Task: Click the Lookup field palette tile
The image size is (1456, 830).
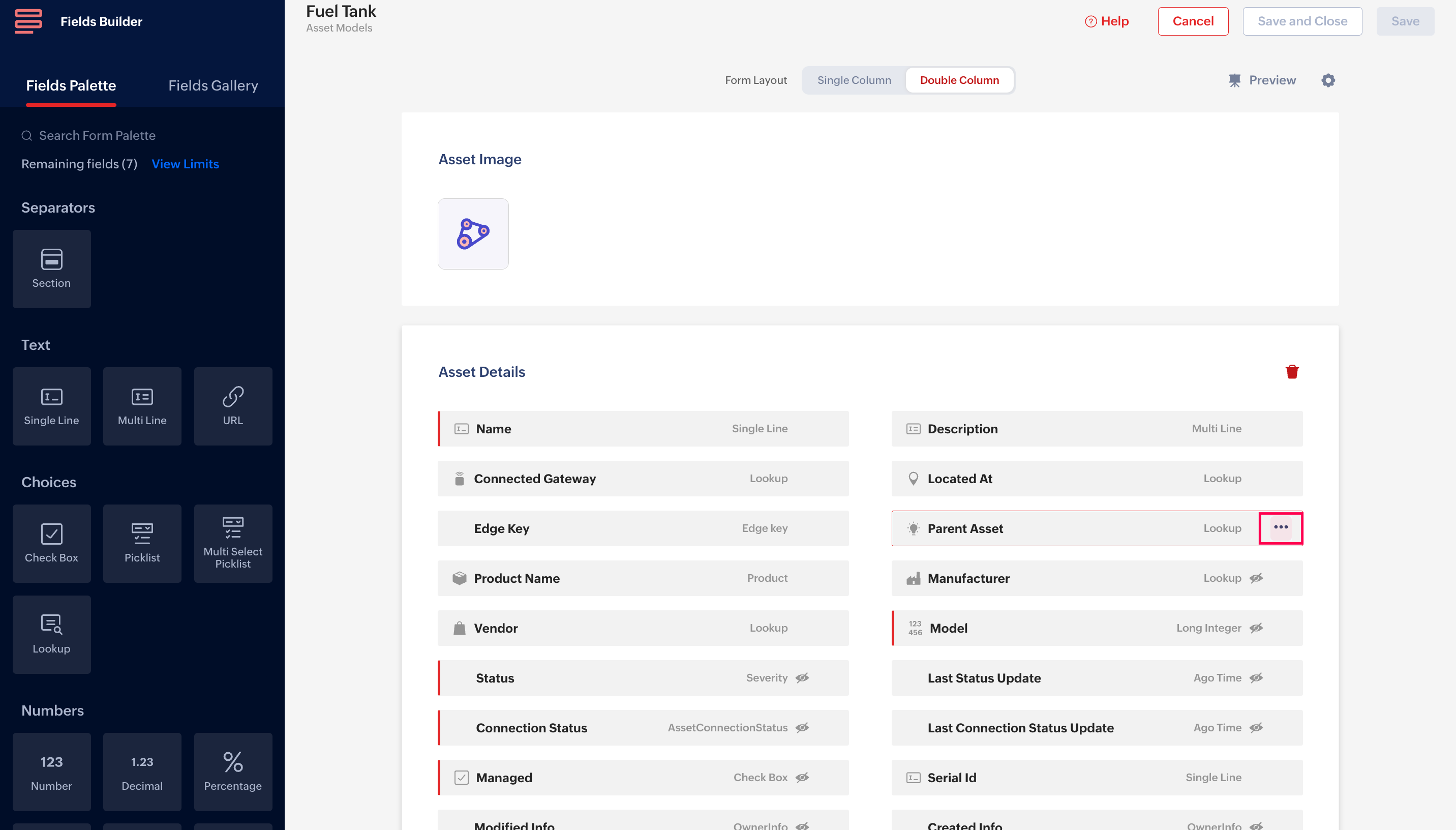Action: click(51, 634)
